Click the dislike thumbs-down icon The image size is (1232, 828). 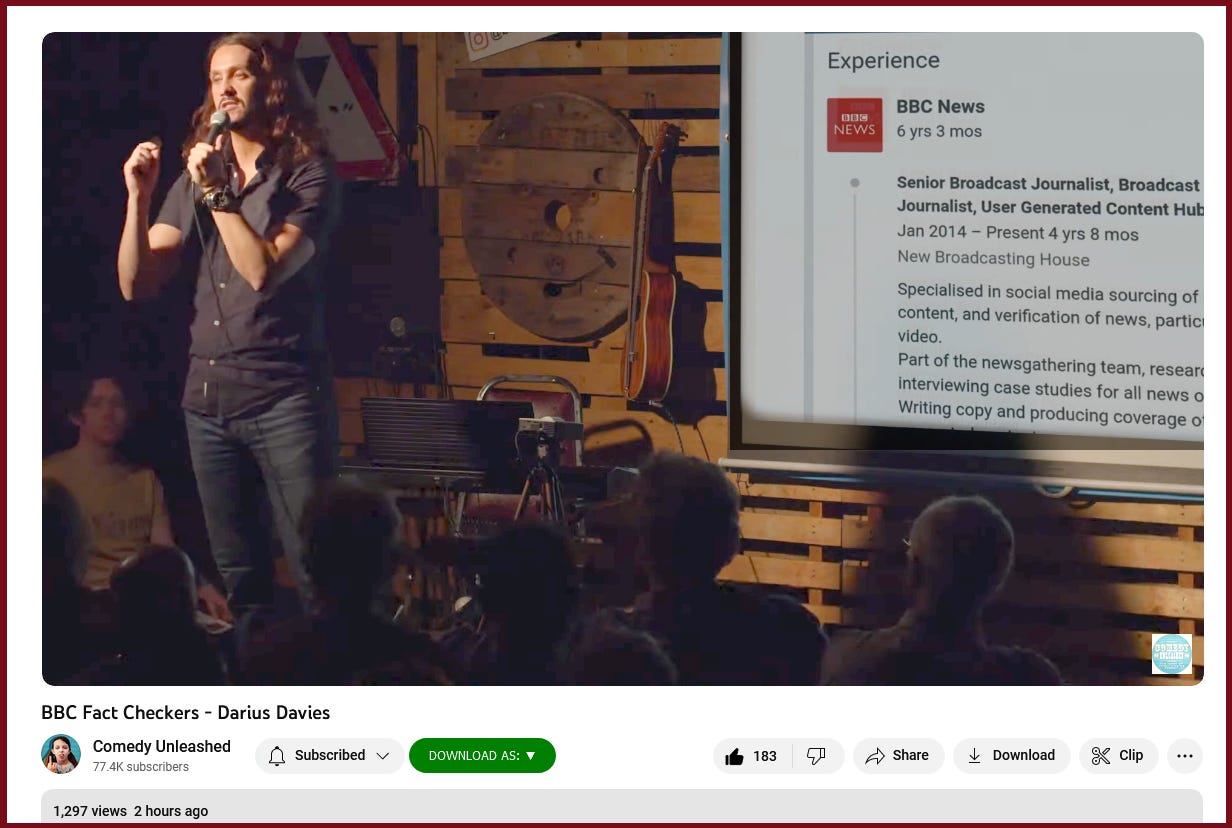pyautogui.click(x=816, y=756)
